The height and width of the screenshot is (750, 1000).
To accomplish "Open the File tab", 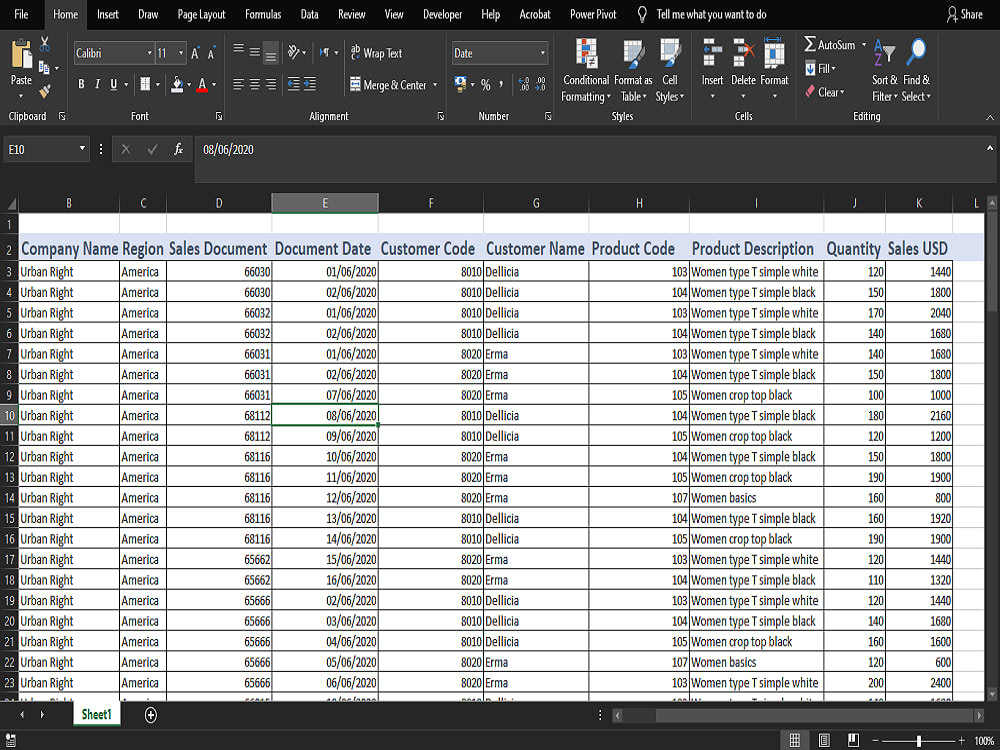I will [x=21, y=14].
